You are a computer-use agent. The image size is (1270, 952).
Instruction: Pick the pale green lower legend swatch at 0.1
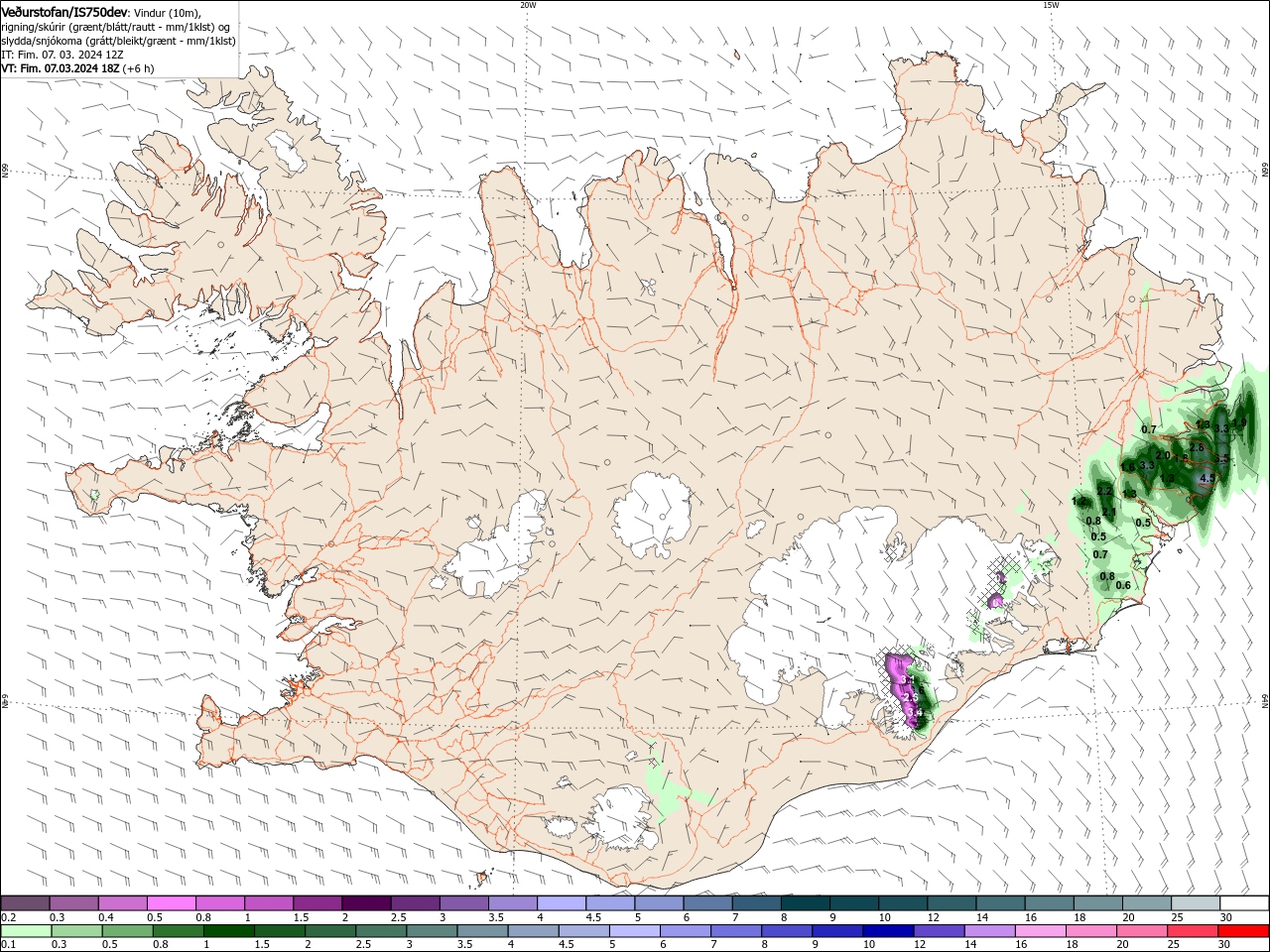(27, 931)
